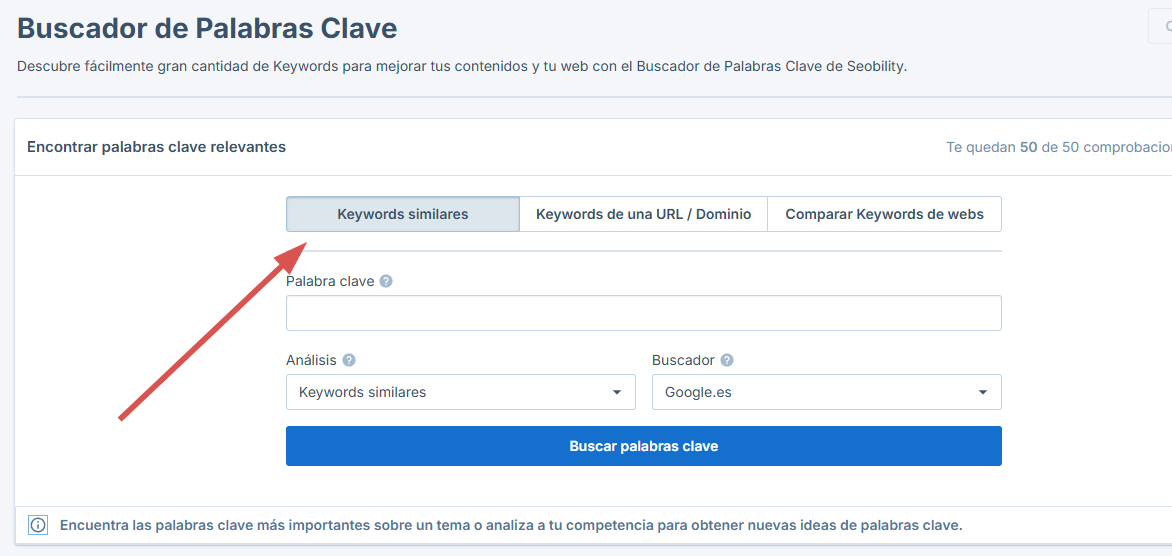Click the Encuentra las palabras clave tip text
The image size is (1172, 556).
coord(511,525)
